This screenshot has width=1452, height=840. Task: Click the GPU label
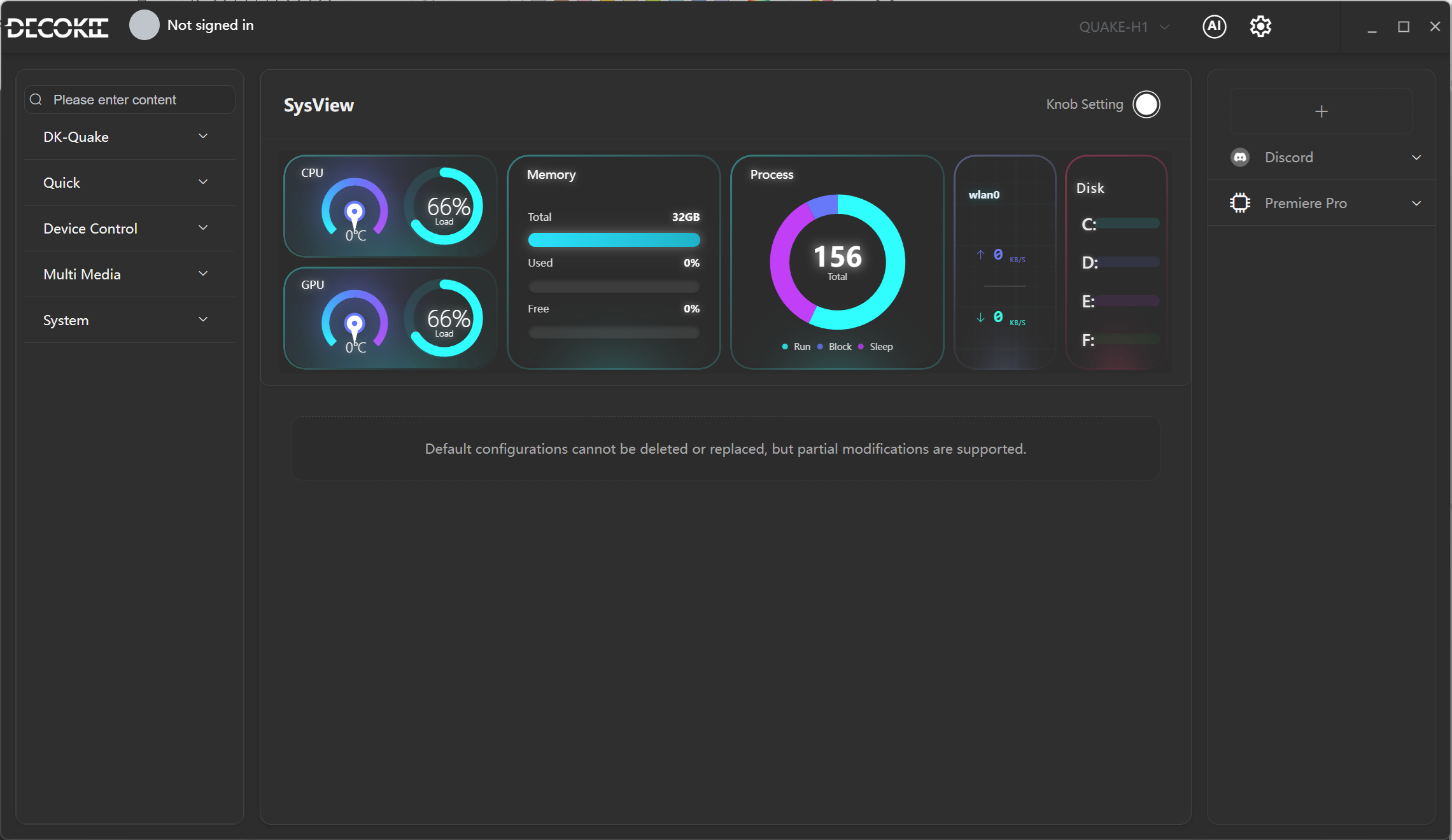[x=313, y=285]
